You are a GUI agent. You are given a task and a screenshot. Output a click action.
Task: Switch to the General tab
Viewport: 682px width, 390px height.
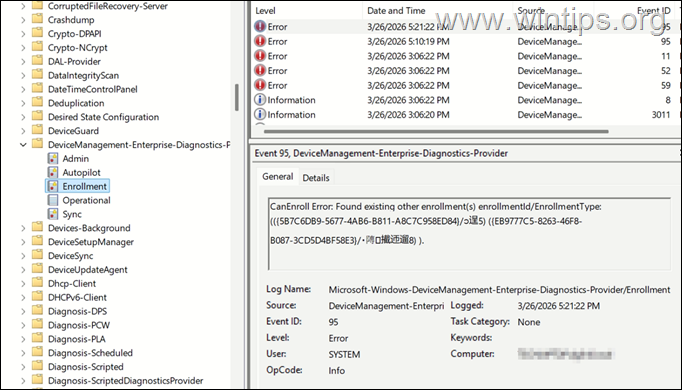point(277,177)
